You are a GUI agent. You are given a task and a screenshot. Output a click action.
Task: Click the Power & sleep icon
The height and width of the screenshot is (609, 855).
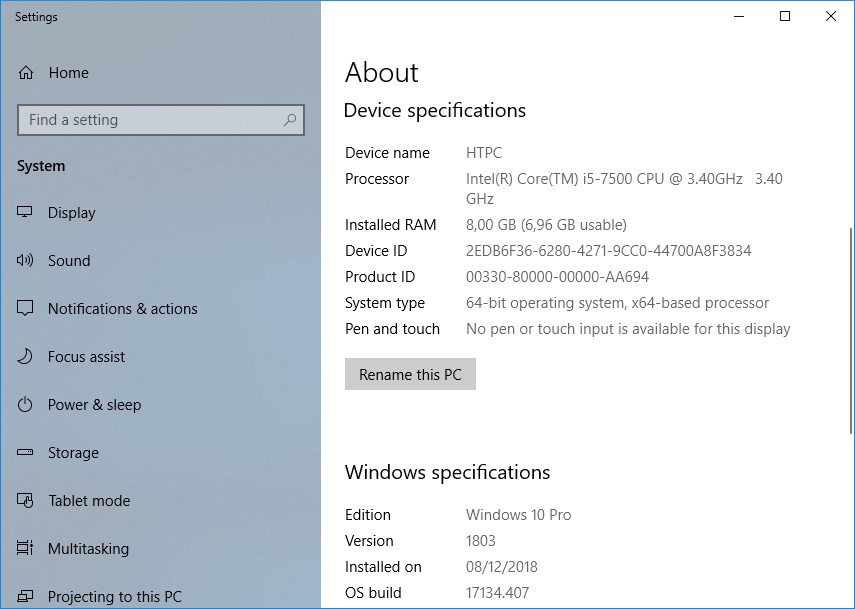click(25, 404)
